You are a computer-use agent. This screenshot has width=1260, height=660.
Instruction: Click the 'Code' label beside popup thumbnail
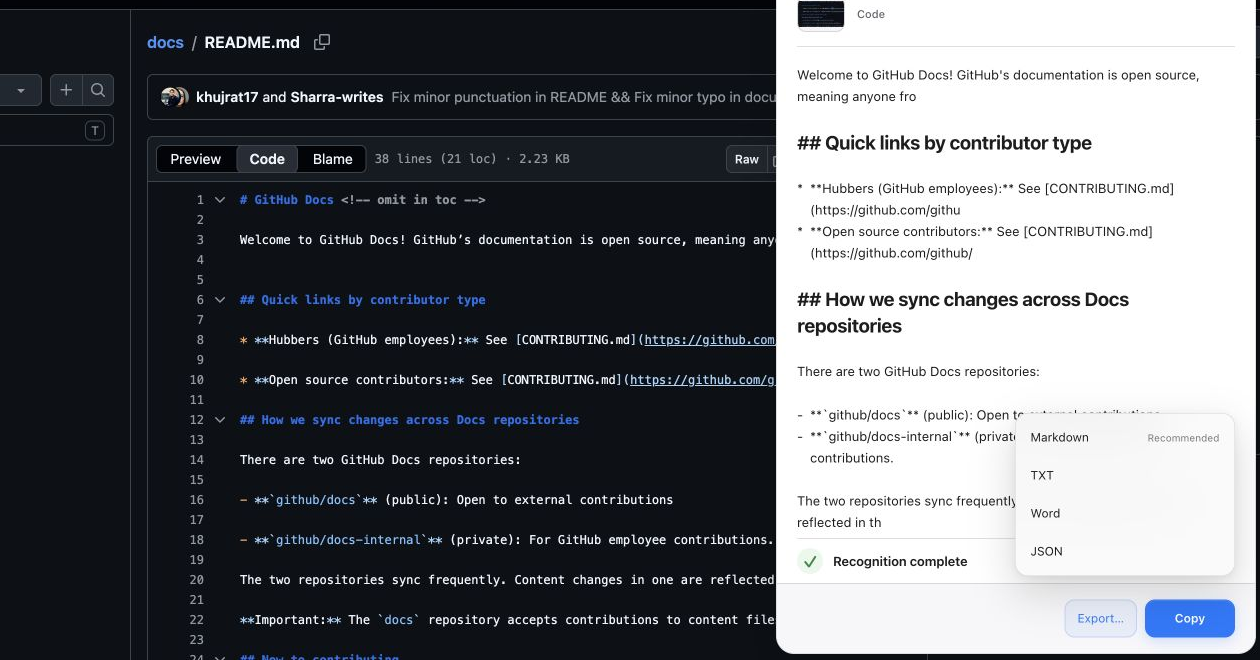pos(871,14)
